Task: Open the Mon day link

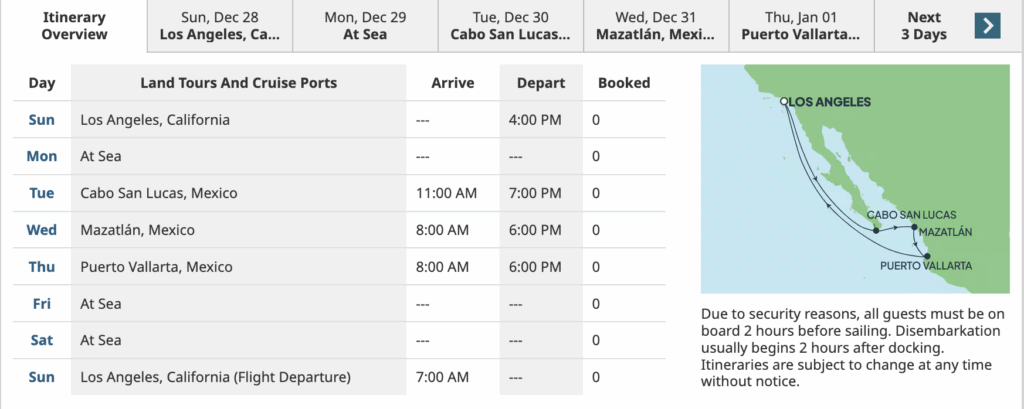Action: 42,156
